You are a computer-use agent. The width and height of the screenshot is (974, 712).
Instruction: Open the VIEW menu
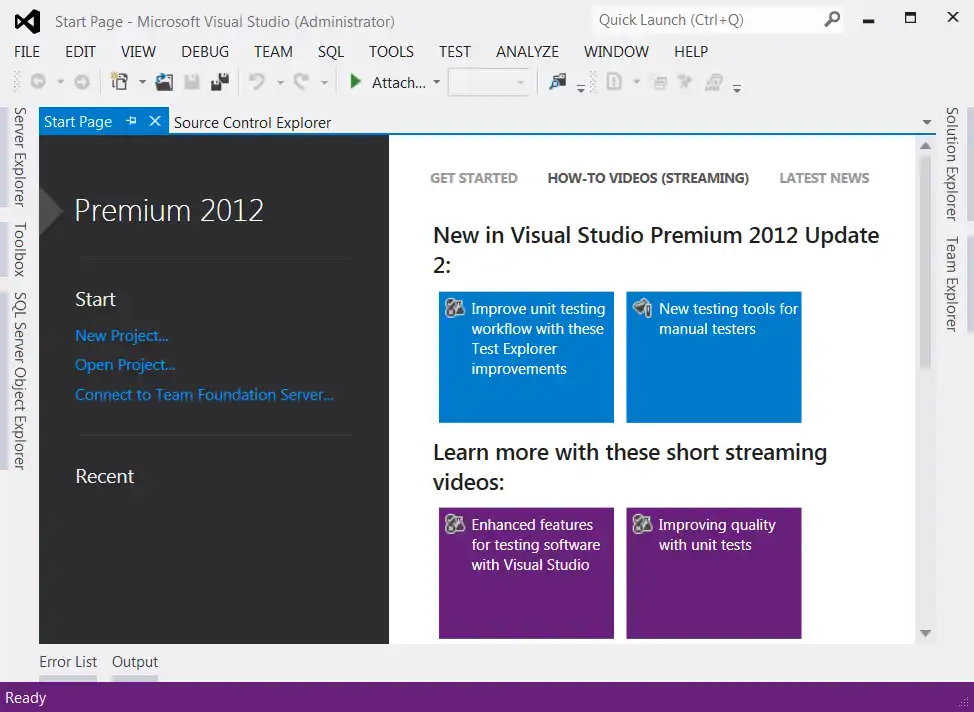coord(138,52)
